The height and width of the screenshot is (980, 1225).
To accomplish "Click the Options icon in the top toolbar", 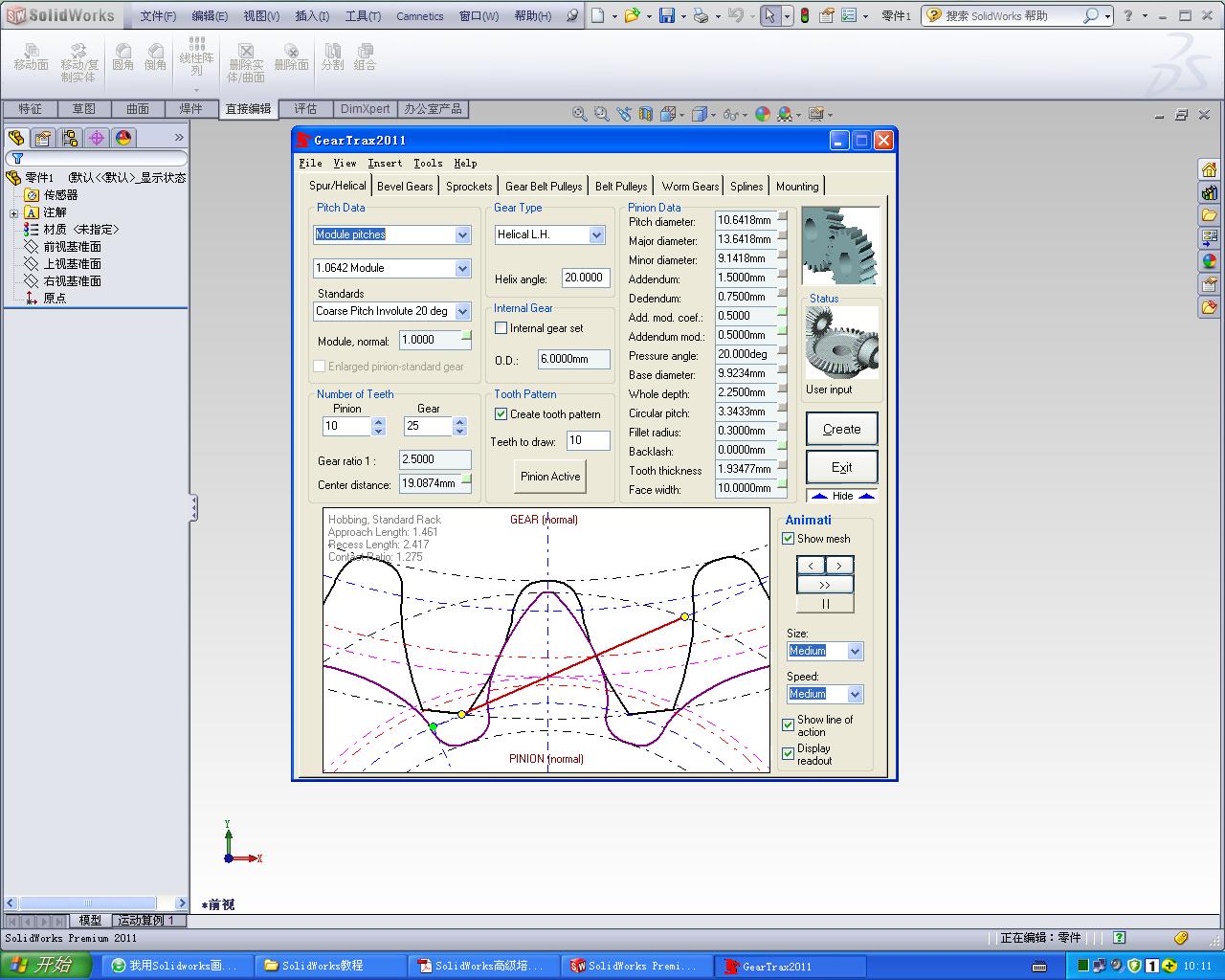I will [849, 15].
